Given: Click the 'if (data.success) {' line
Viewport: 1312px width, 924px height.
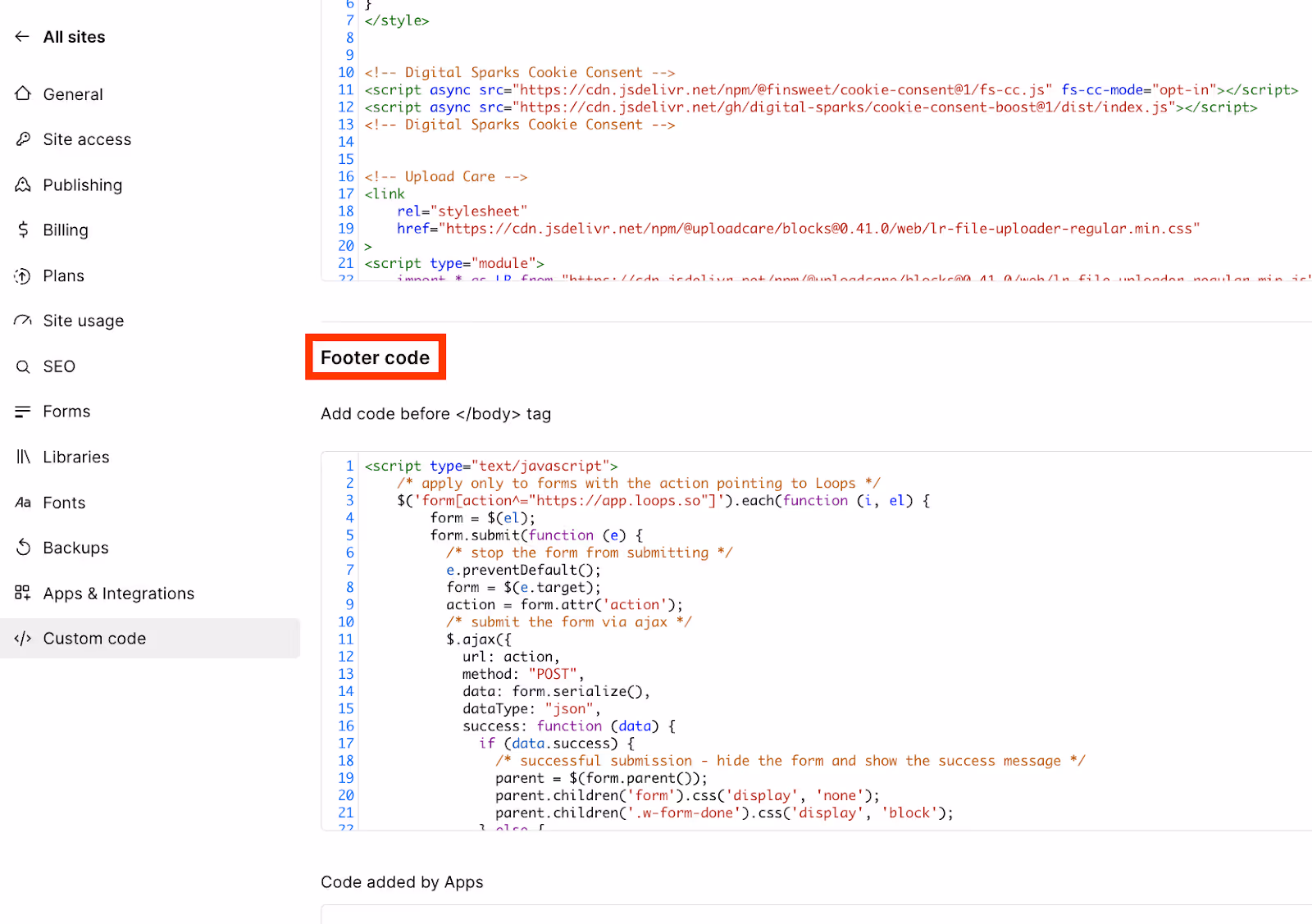Looking at the screenshot, I should 557,744.
